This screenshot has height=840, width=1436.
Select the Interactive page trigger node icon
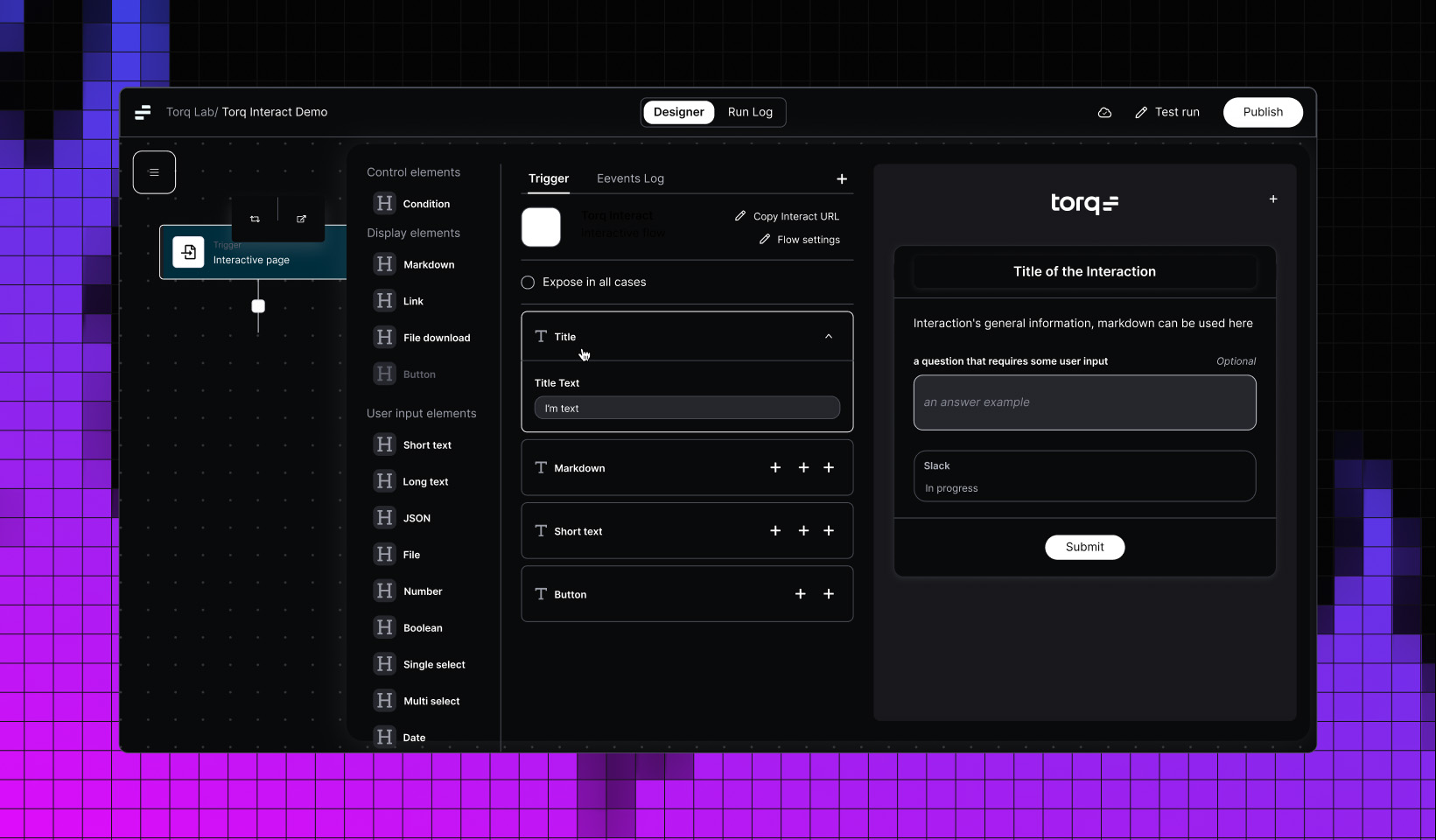[x=188, y=252]
